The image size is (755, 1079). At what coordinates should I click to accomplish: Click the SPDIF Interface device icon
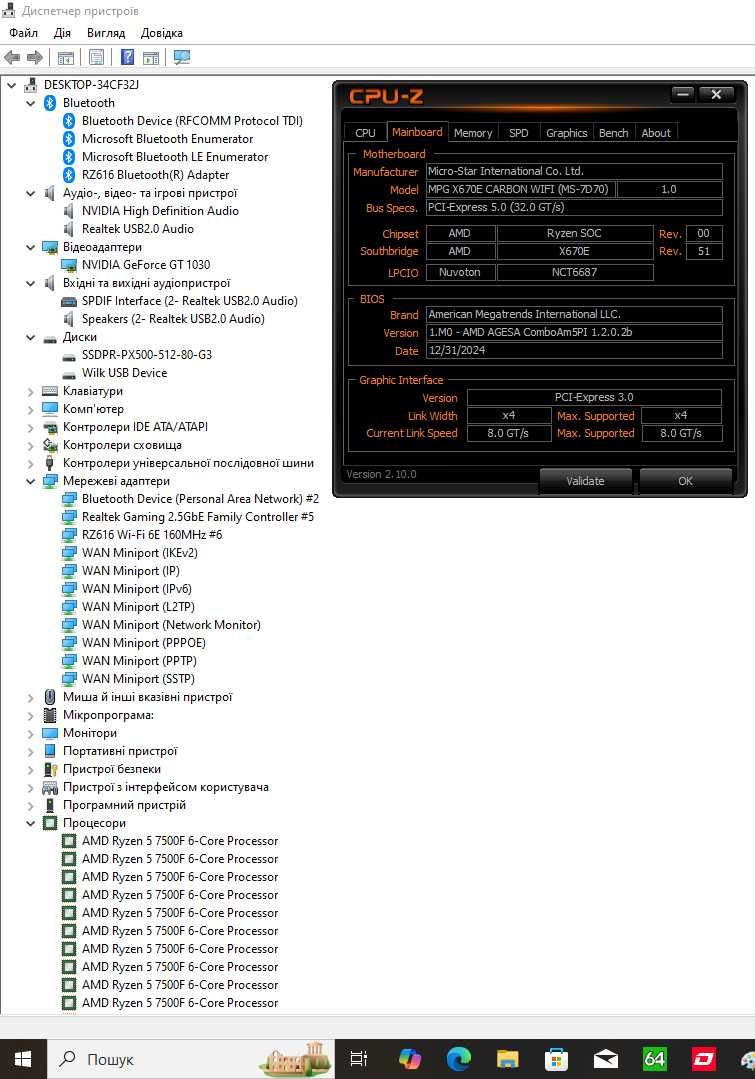(x=69, y=301)
